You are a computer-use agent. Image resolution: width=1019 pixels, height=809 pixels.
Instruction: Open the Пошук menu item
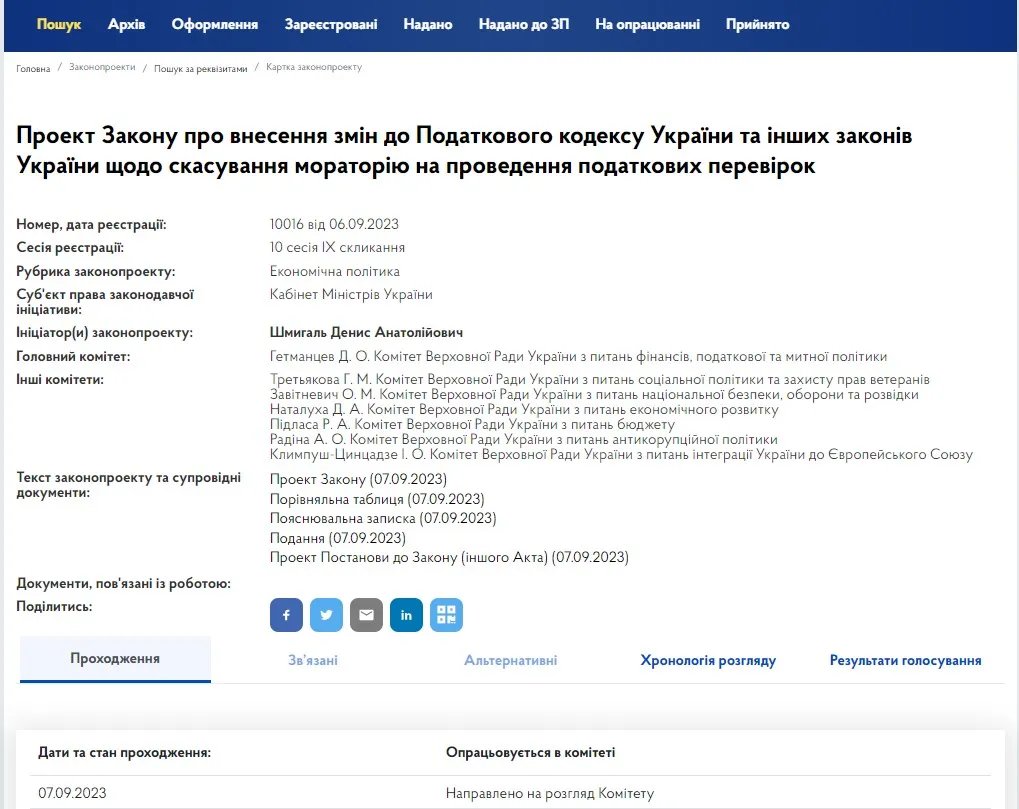tap(59, 24)
